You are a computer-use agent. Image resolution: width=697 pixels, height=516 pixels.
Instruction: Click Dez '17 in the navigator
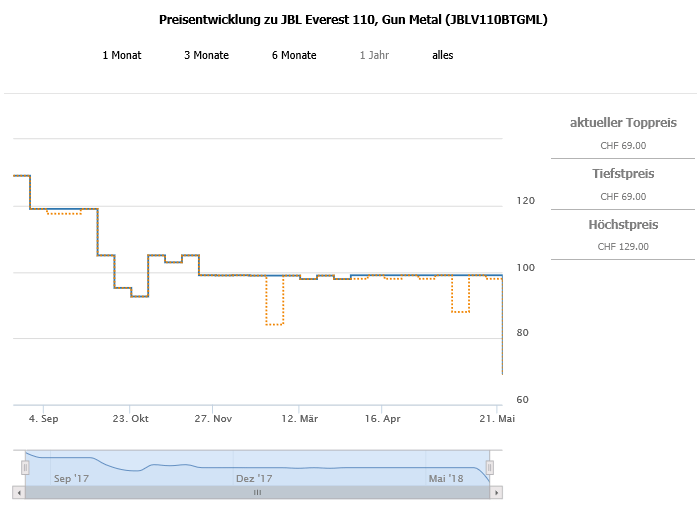tap(254, 479)
